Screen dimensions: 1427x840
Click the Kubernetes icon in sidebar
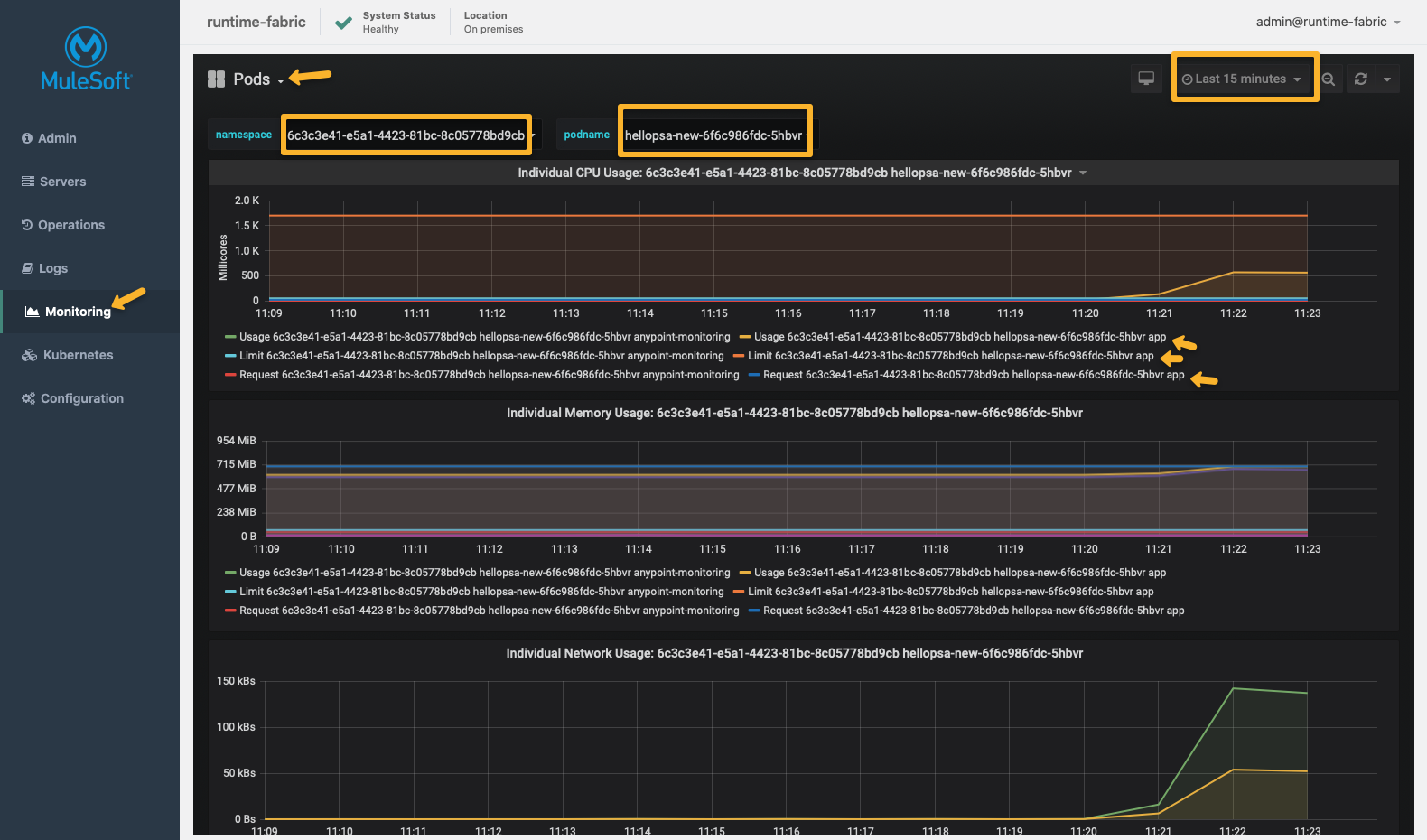point(29,355)
